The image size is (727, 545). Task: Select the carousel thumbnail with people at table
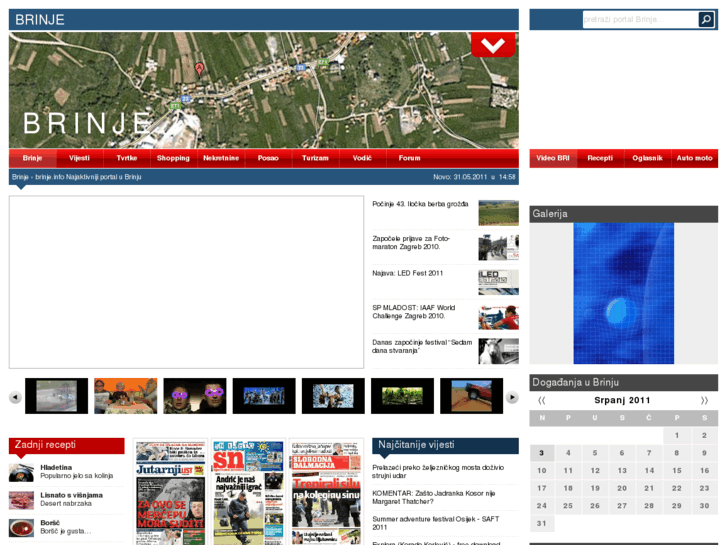[x=126, y=396]
